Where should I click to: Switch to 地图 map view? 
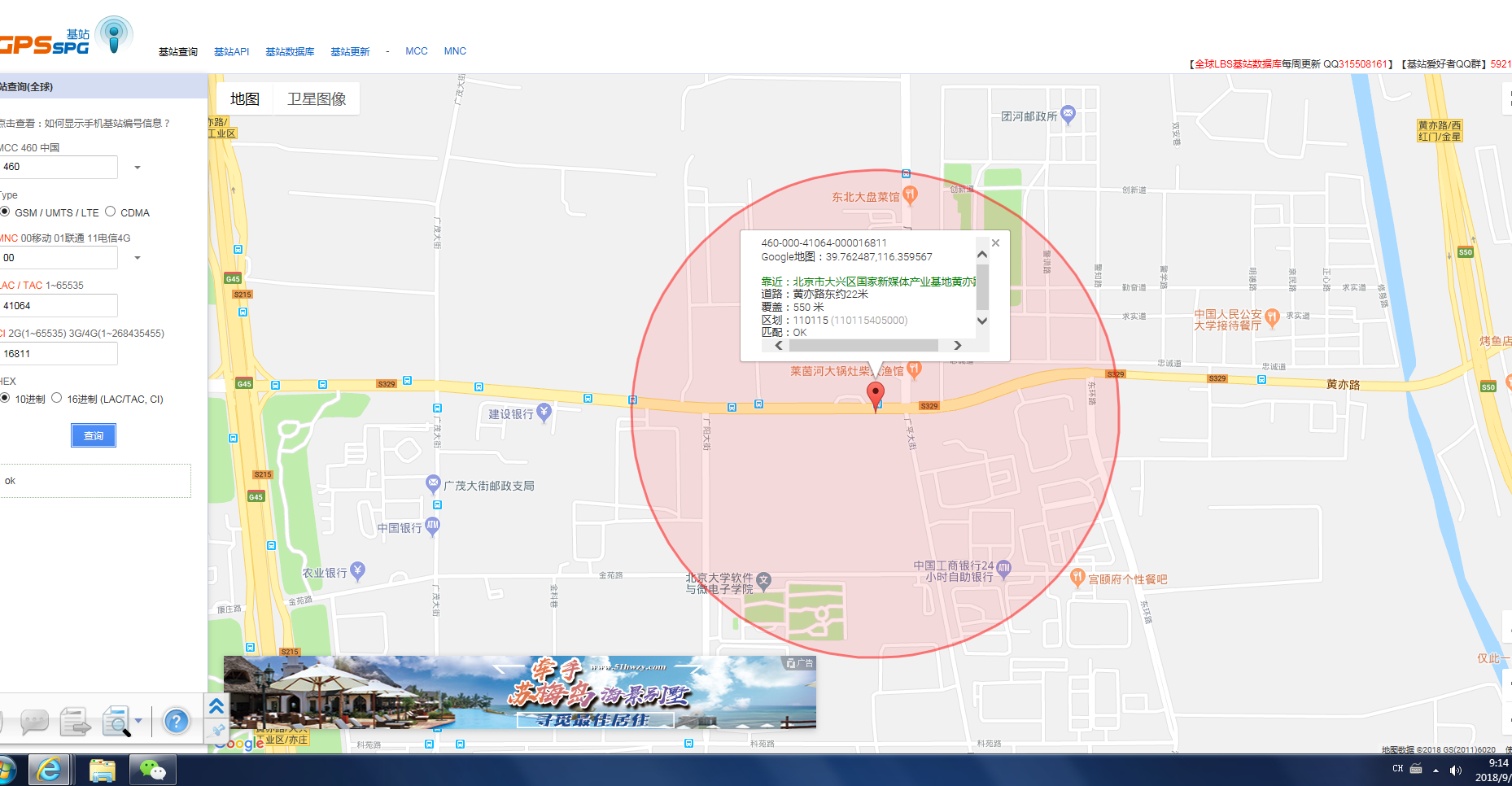click(x=245, y=99)
